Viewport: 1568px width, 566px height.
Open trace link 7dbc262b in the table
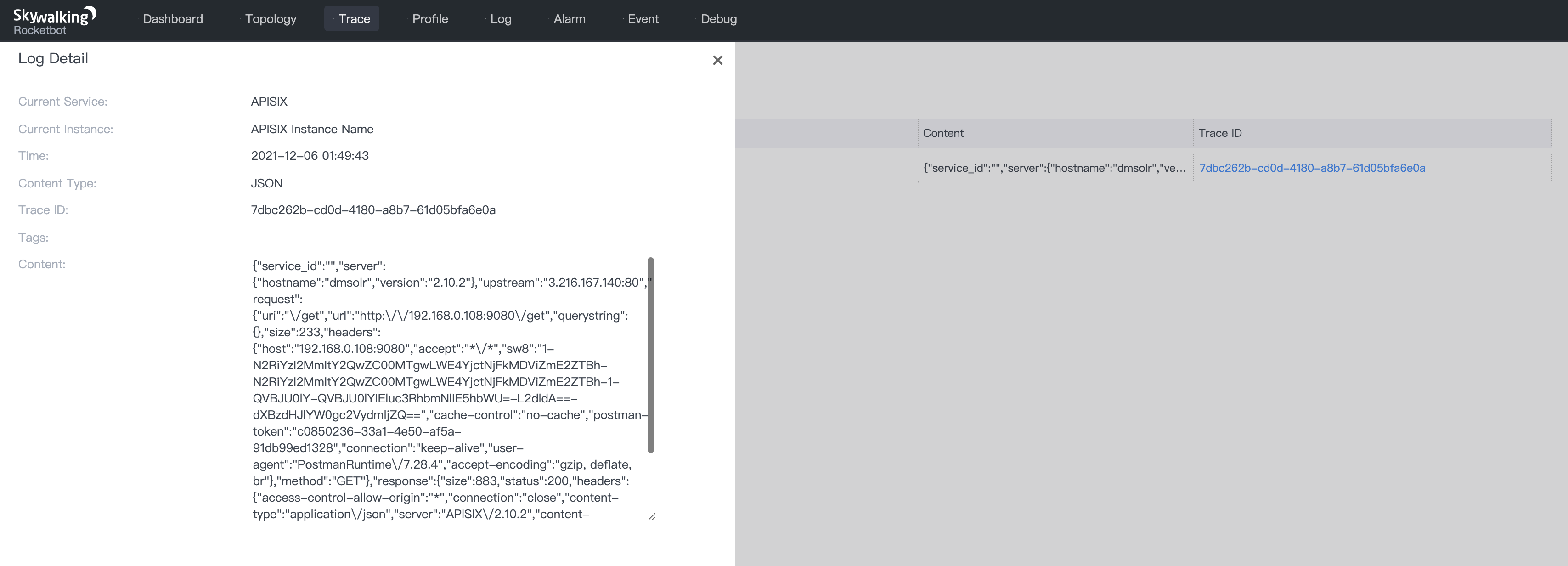pos(1312,168)
